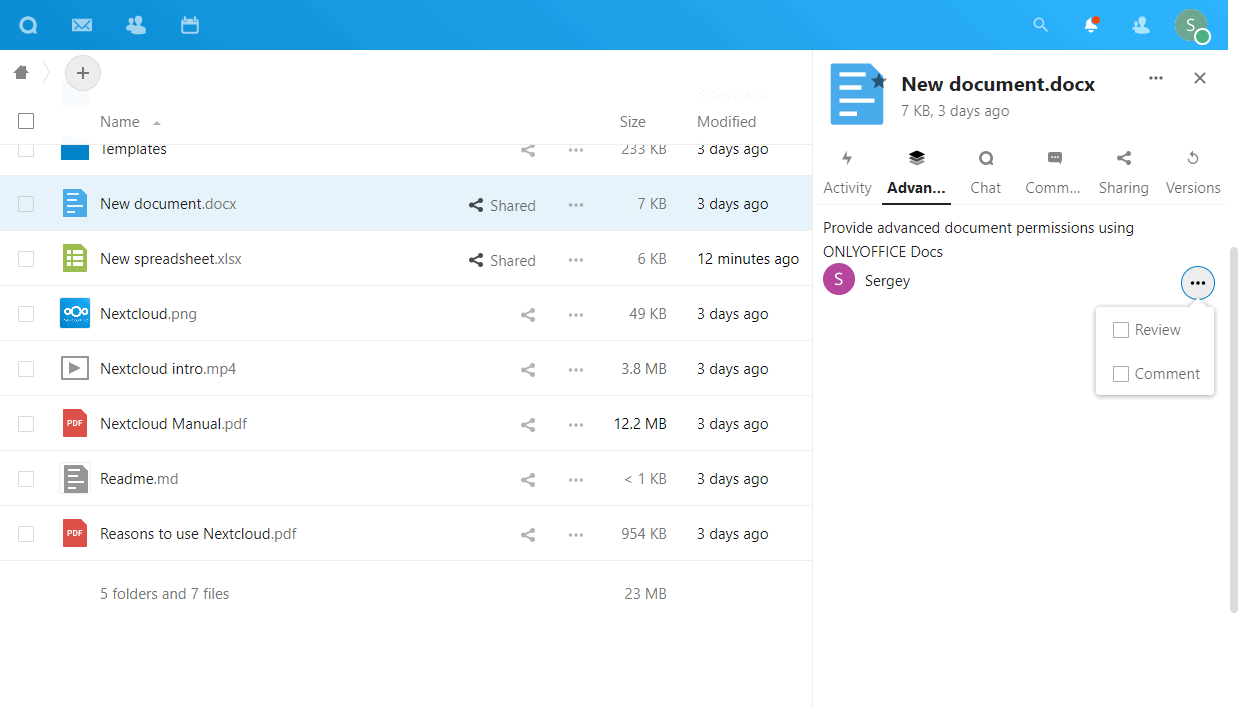The width and height of the screenshot is (1240, 708).
Task: Click the sidebar vertical scrollbar
Action: pos(1233,430)
